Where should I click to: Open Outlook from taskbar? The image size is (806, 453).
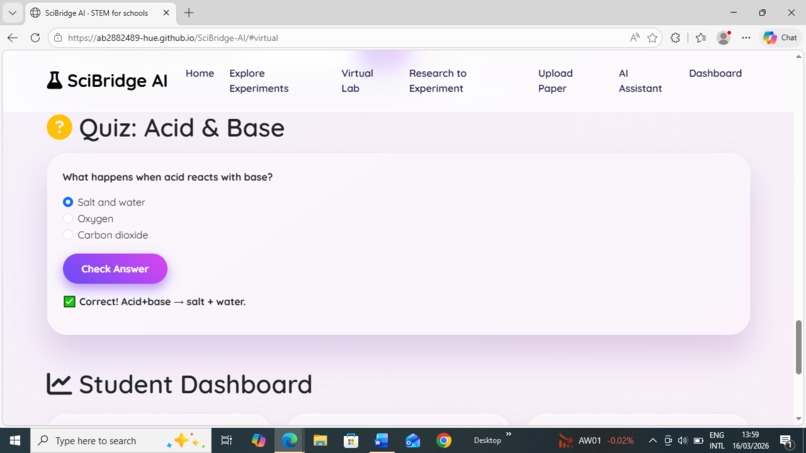click(413, 441)
